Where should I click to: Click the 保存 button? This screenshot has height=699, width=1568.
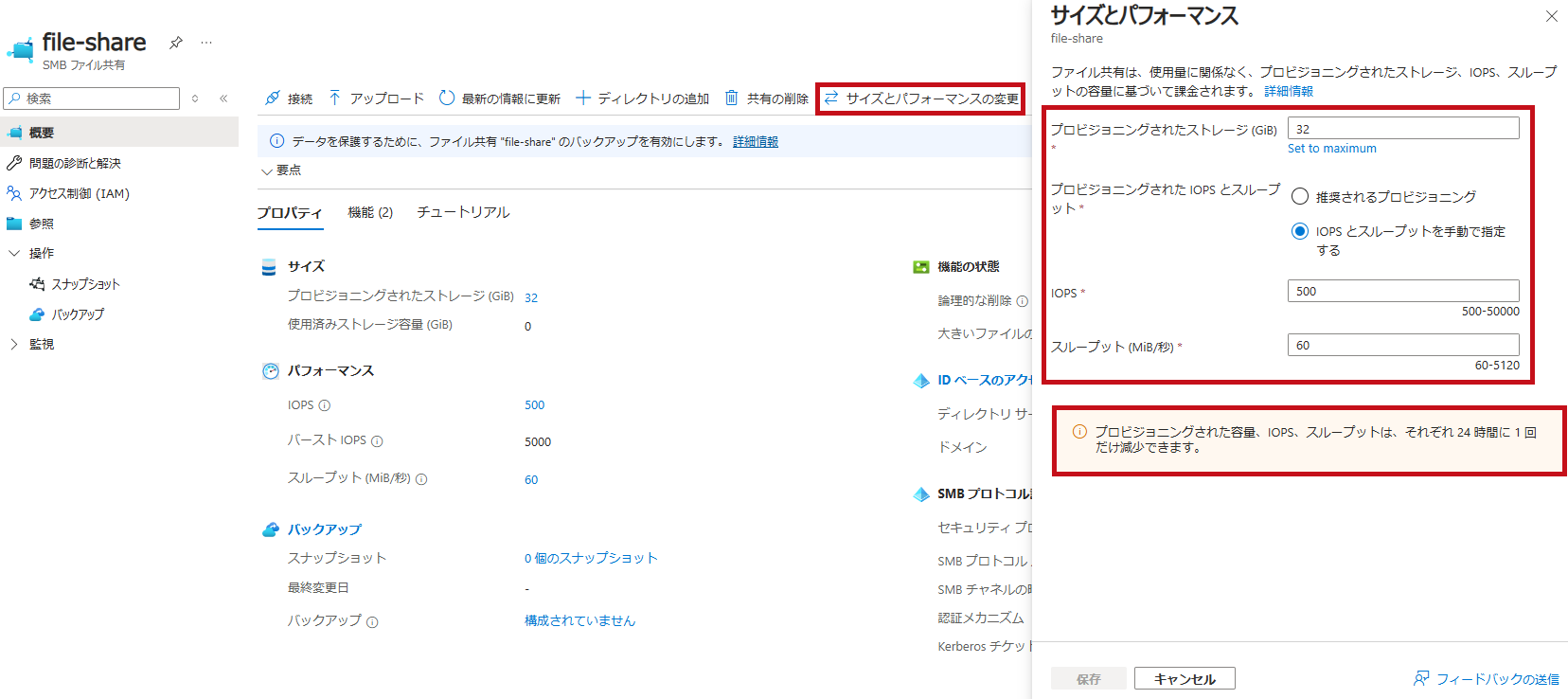click(x=1089, y=678)
